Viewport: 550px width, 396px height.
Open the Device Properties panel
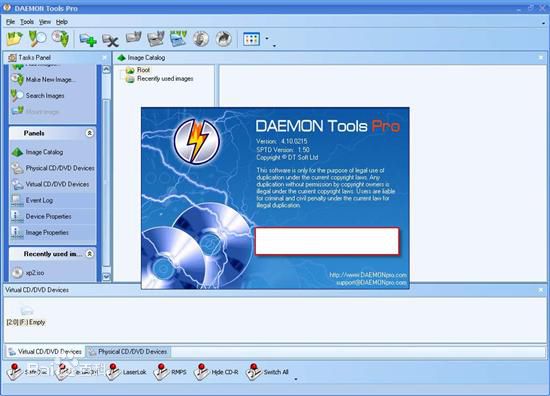point(48,216)
